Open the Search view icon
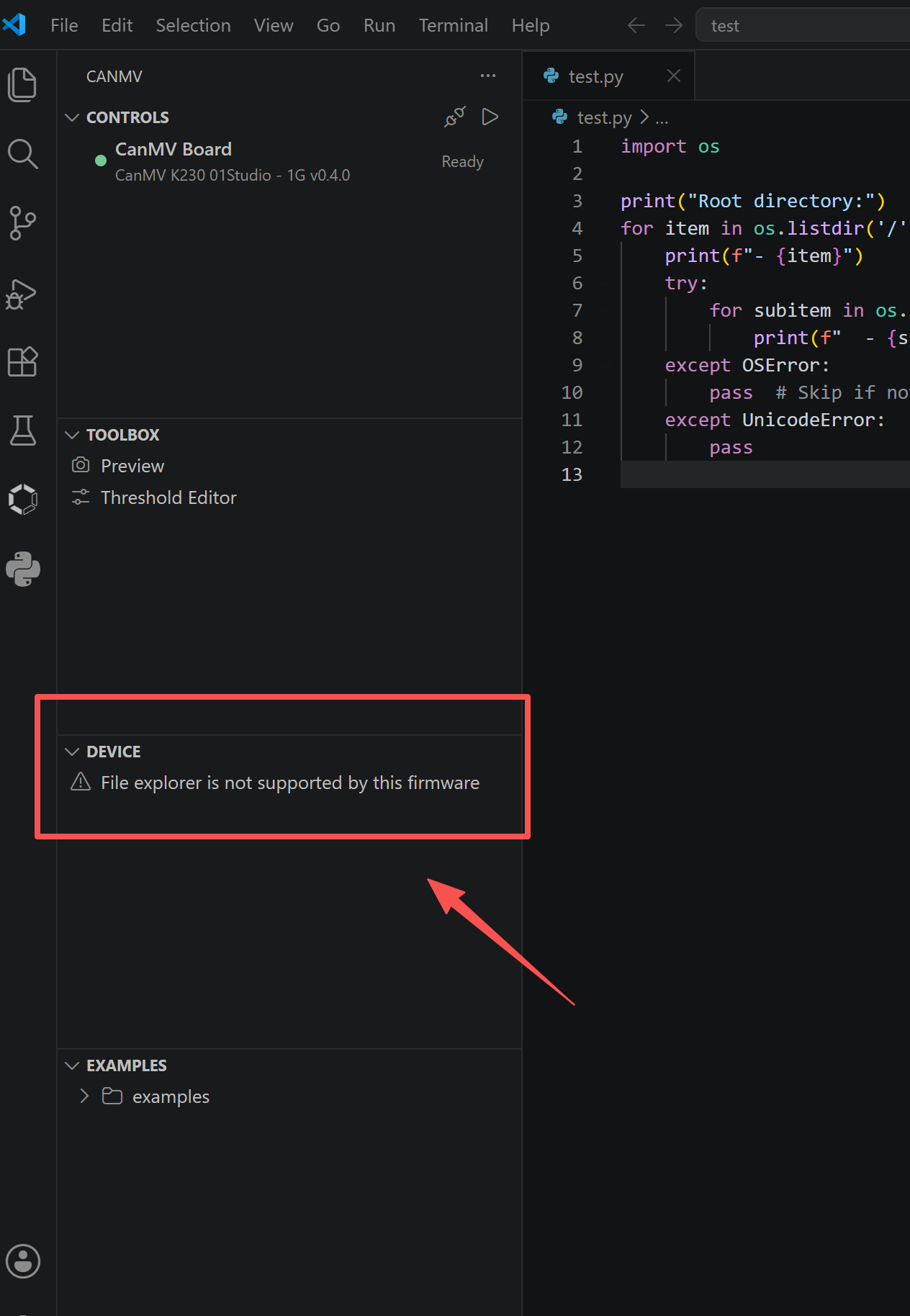The height and width of the screenshot is (1316, 910). [22, 153]
